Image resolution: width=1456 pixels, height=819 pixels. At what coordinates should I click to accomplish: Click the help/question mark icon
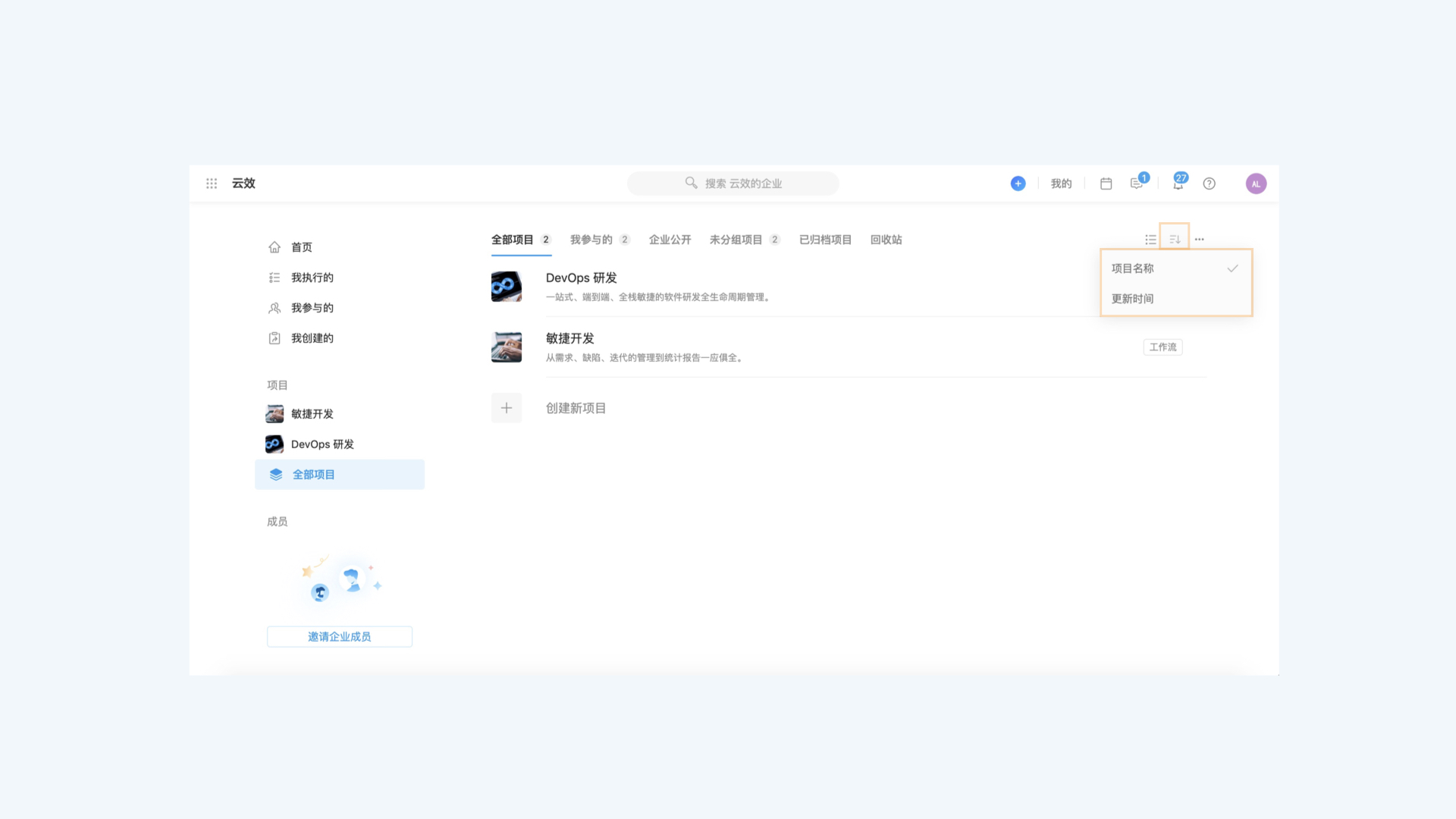(1209, 183)
